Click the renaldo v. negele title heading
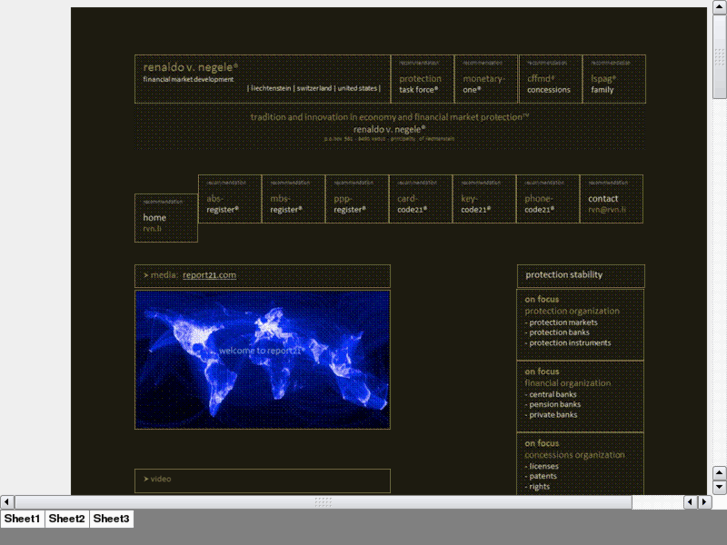 point(190,68)
